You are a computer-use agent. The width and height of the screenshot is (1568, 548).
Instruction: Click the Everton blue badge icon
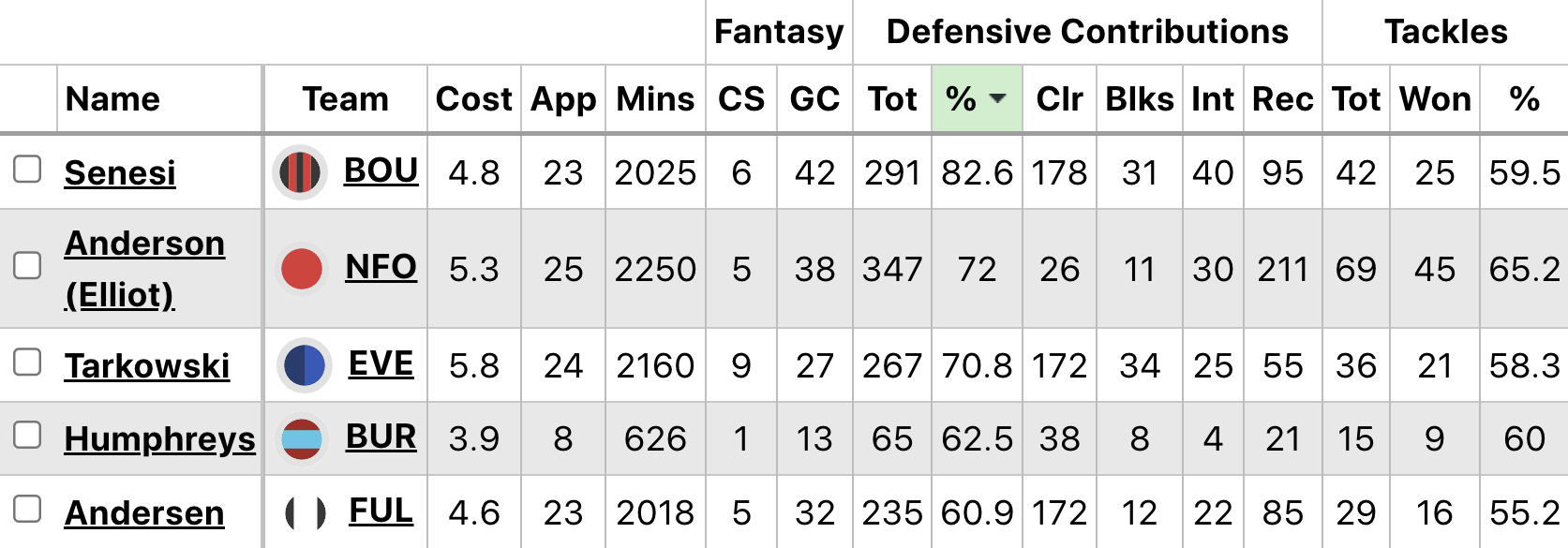[305, 365]
